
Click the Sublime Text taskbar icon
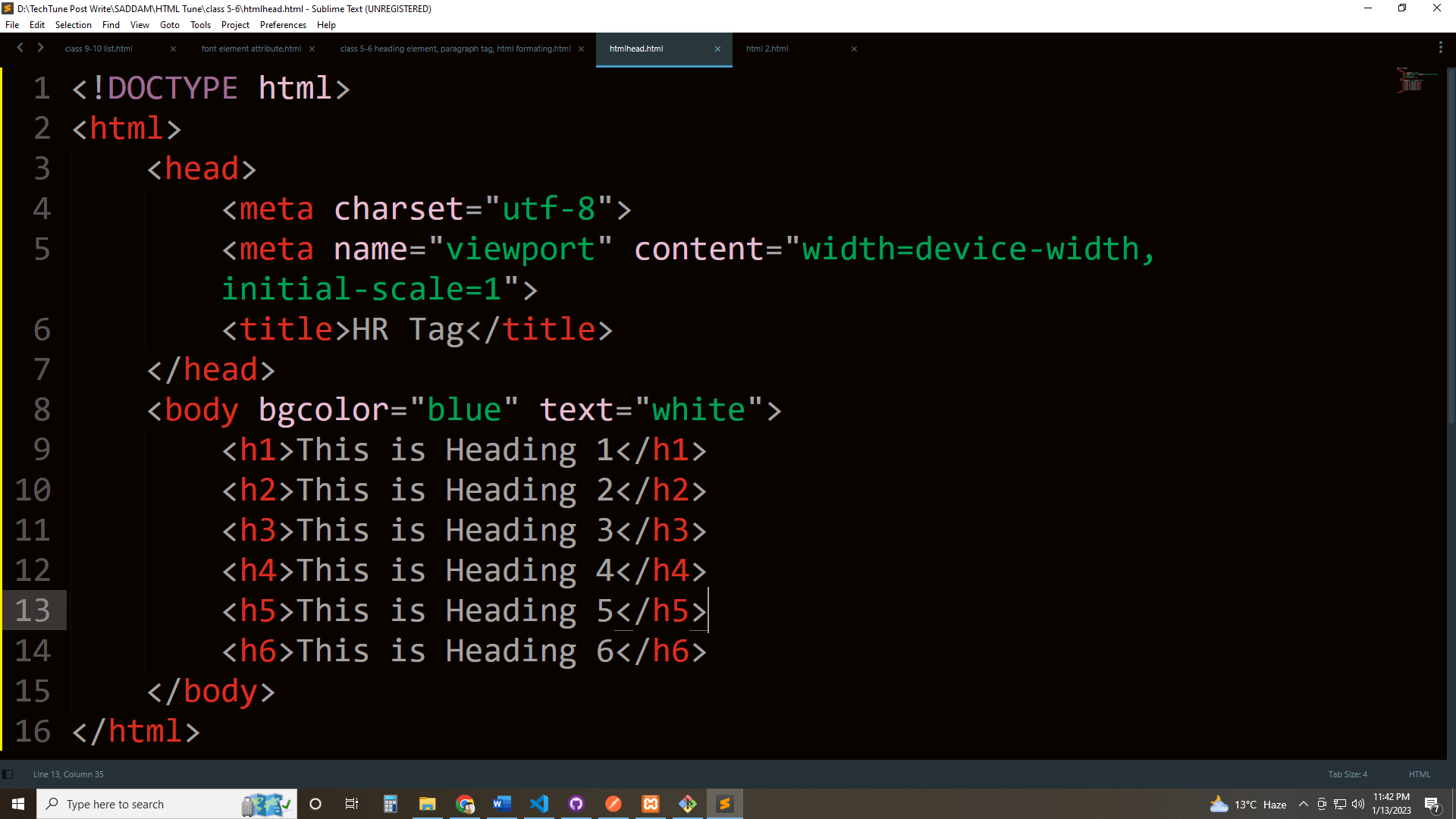click(725, 804)
